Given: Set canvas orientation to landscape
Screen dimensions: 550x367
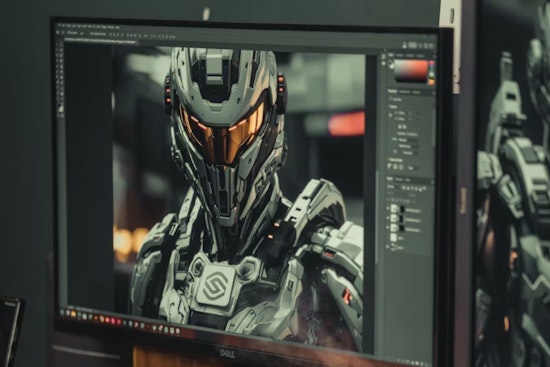Looking at the screenshot, I should click(404, 127).
